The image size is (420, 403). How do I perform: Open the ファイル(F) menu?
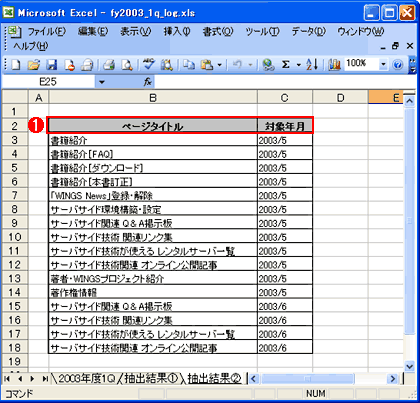46,32
